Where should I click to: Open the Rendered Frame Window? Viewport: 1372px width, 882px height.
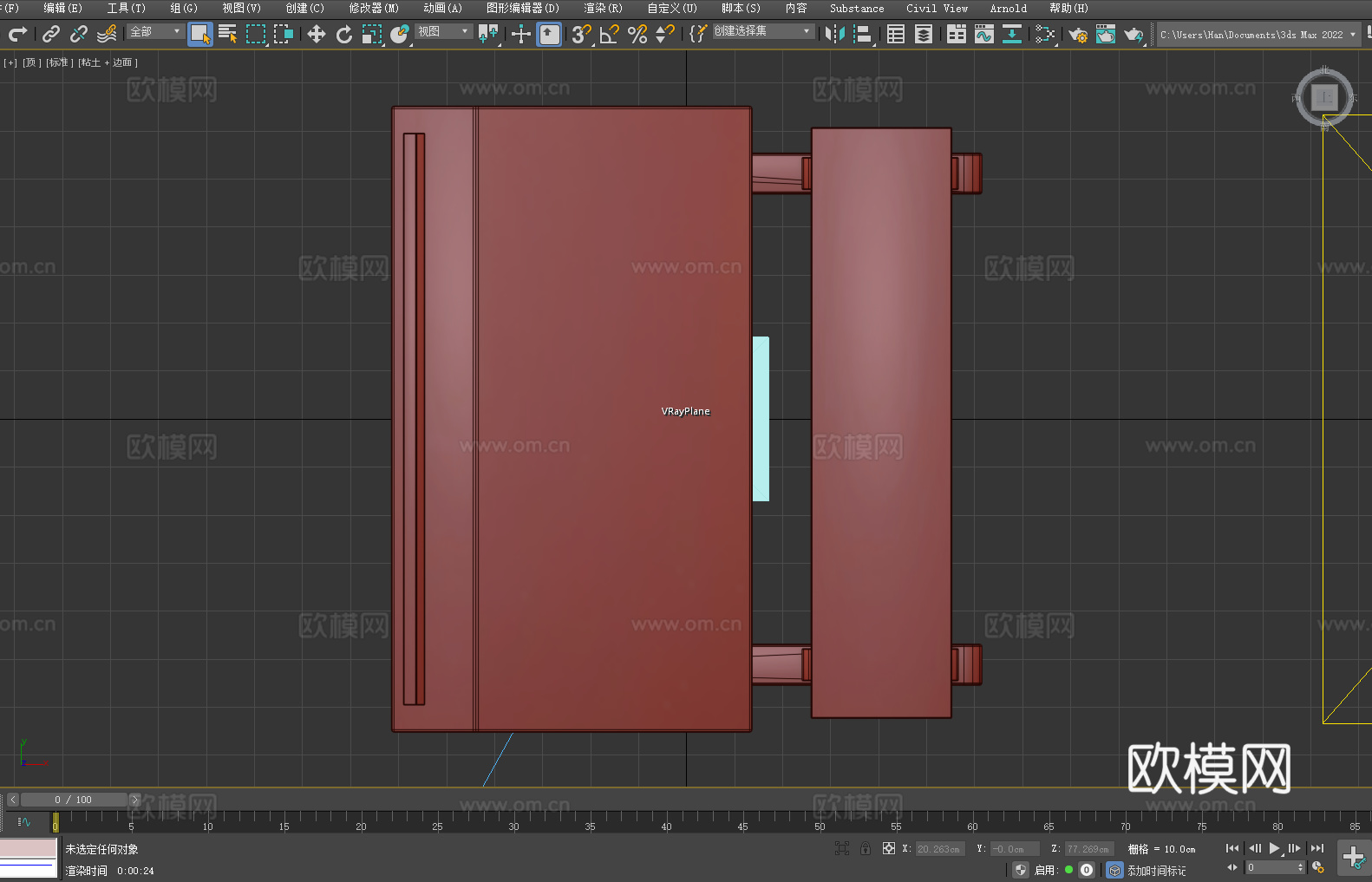point(1106,34)
